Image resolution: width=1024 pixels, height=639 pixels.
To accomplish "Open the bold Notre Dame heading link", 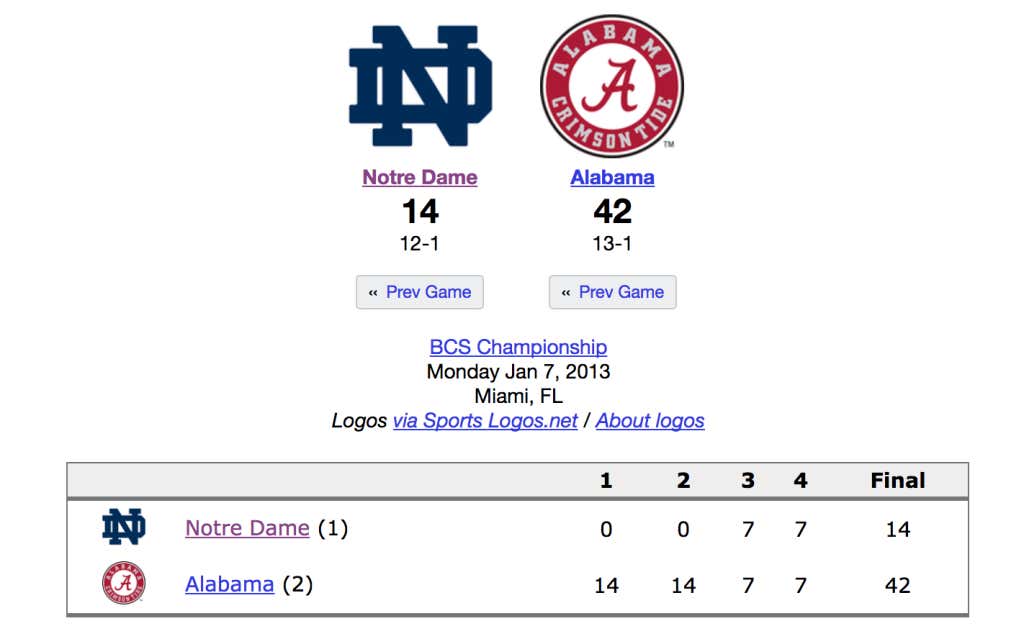I will [x=420, y=177].
